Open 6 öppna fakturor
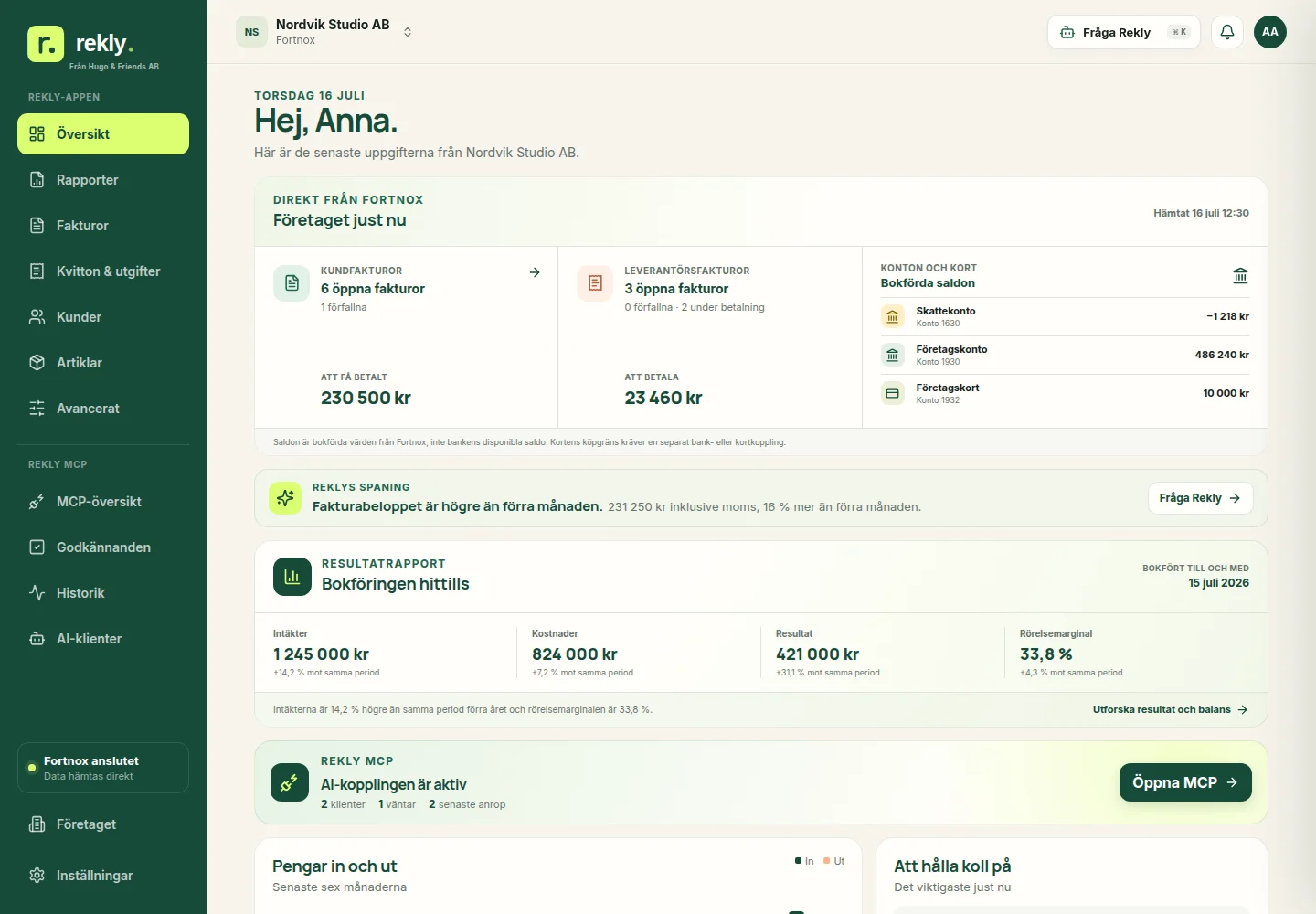The width and height of the screenshot is (1316, 914). tap(373, 289)
